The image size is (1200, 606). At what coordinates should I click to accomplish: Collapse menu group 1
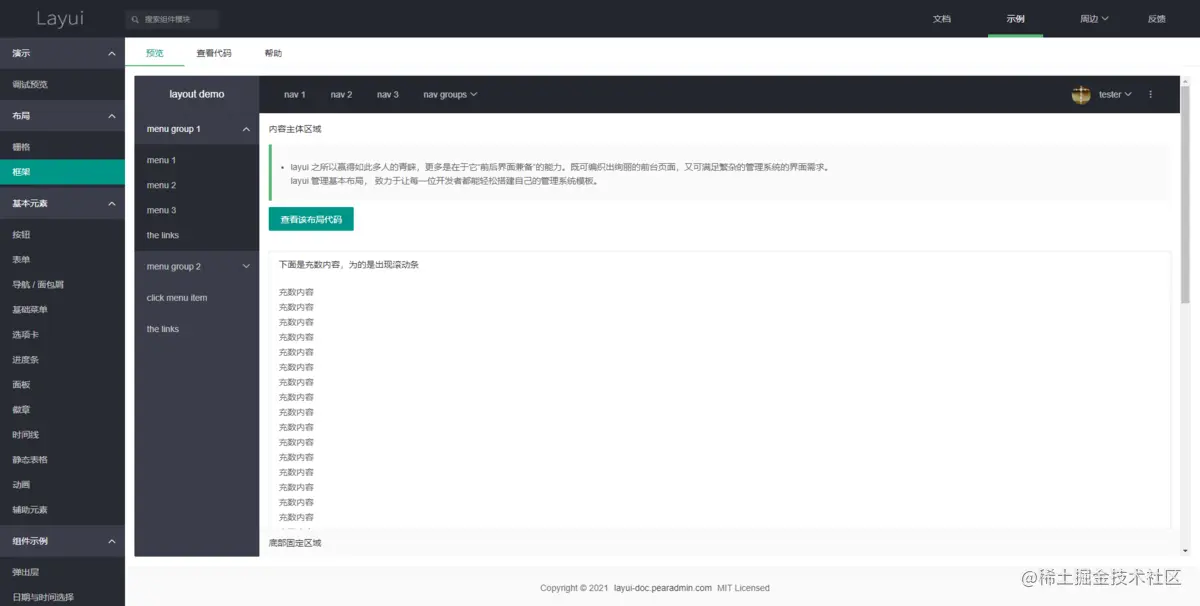[197, 129]
